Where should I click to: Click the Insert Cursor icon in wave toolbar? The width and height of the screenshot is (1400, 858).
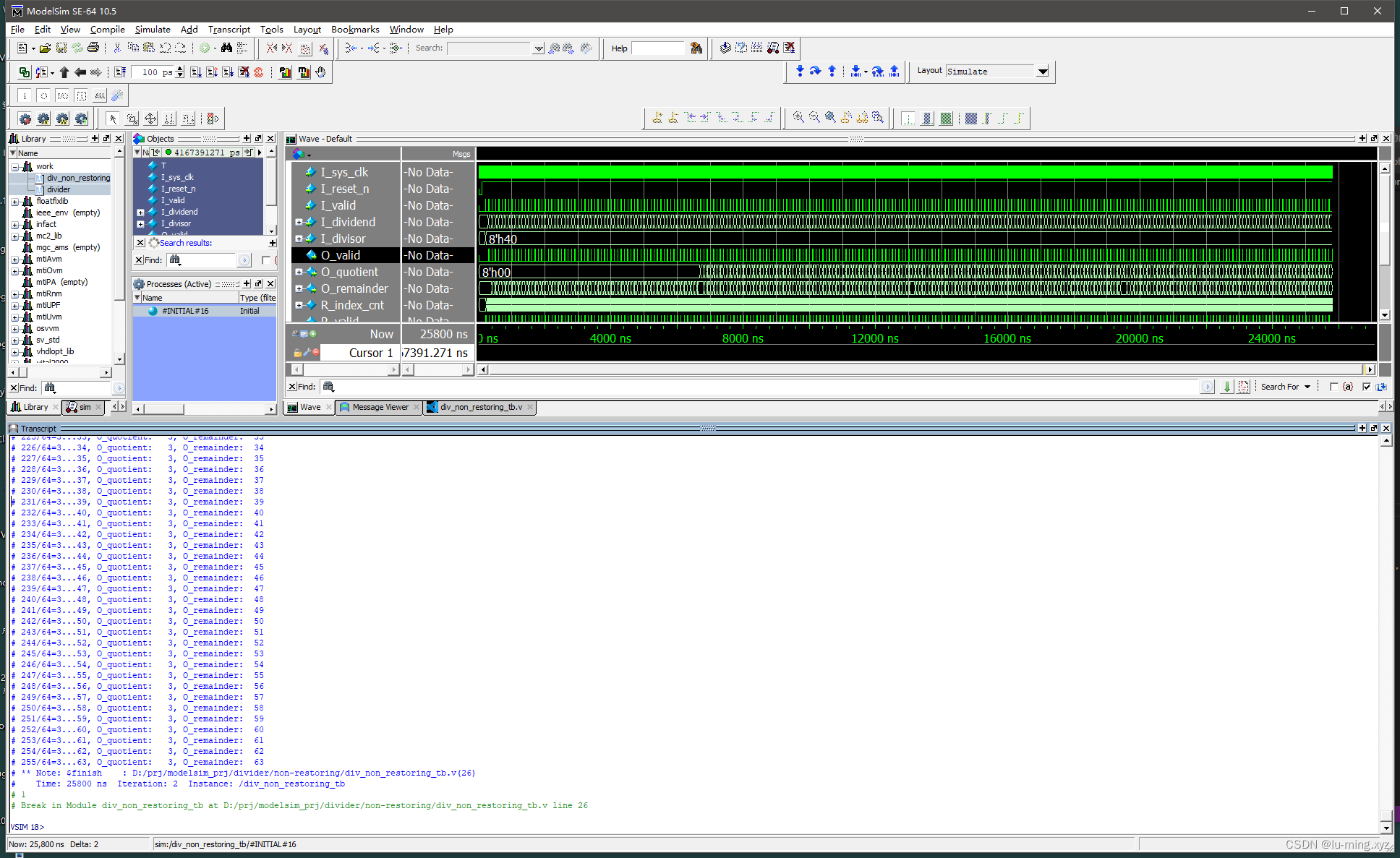coord(657,117)
